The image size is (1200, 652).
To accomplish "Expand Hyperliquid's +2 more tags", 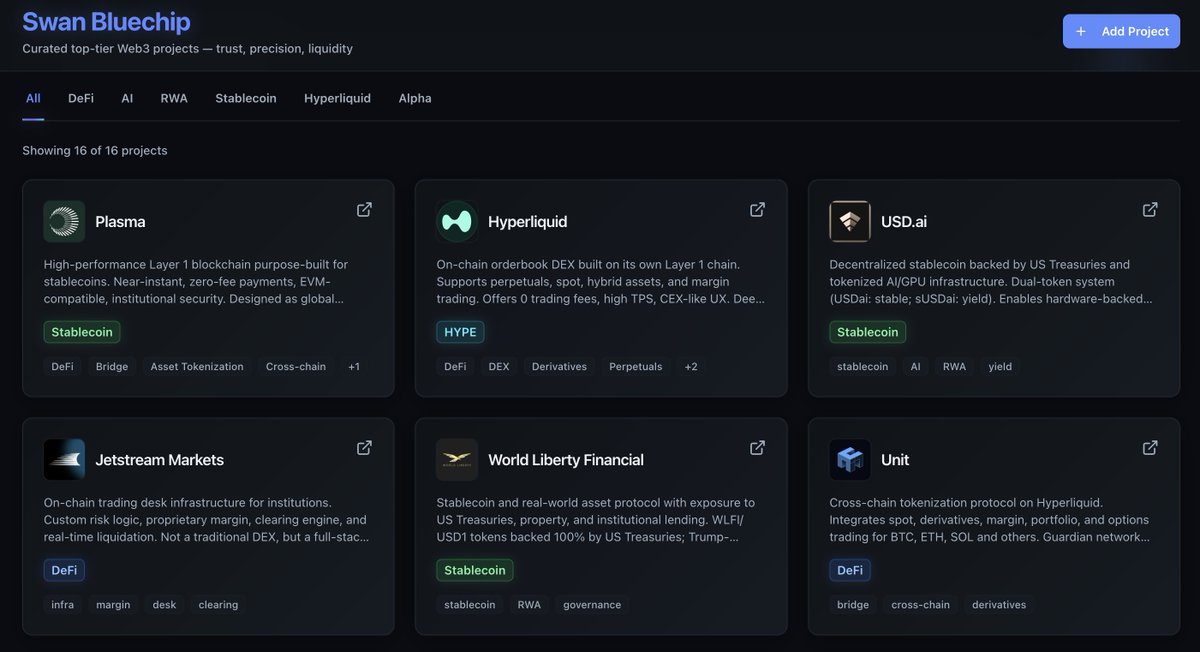I will coord(691,367).
